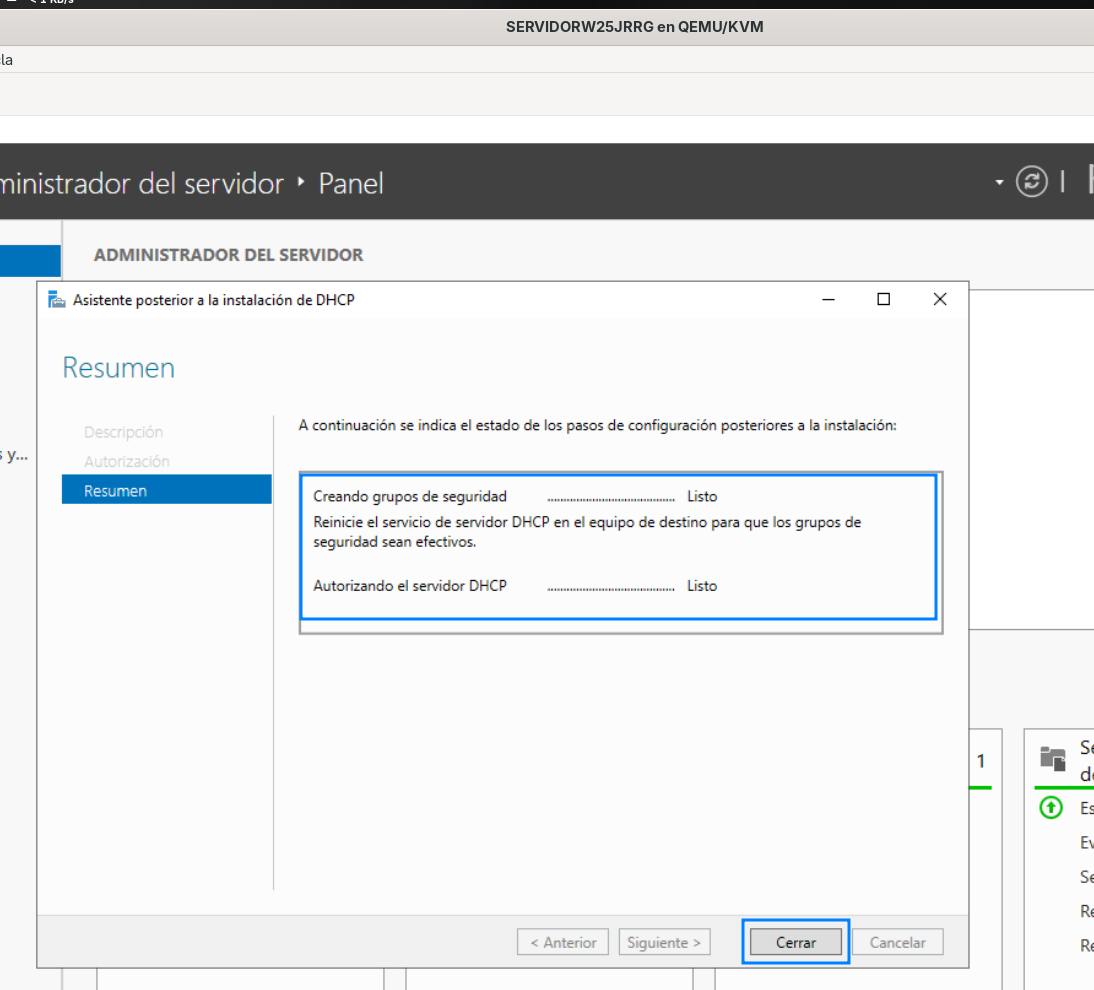Click the SERVIDORW25JRRG en QEMU/KVM title bar
This screenshot has height=990, width=1094.
pyautogui.click(x=634, y=27)
